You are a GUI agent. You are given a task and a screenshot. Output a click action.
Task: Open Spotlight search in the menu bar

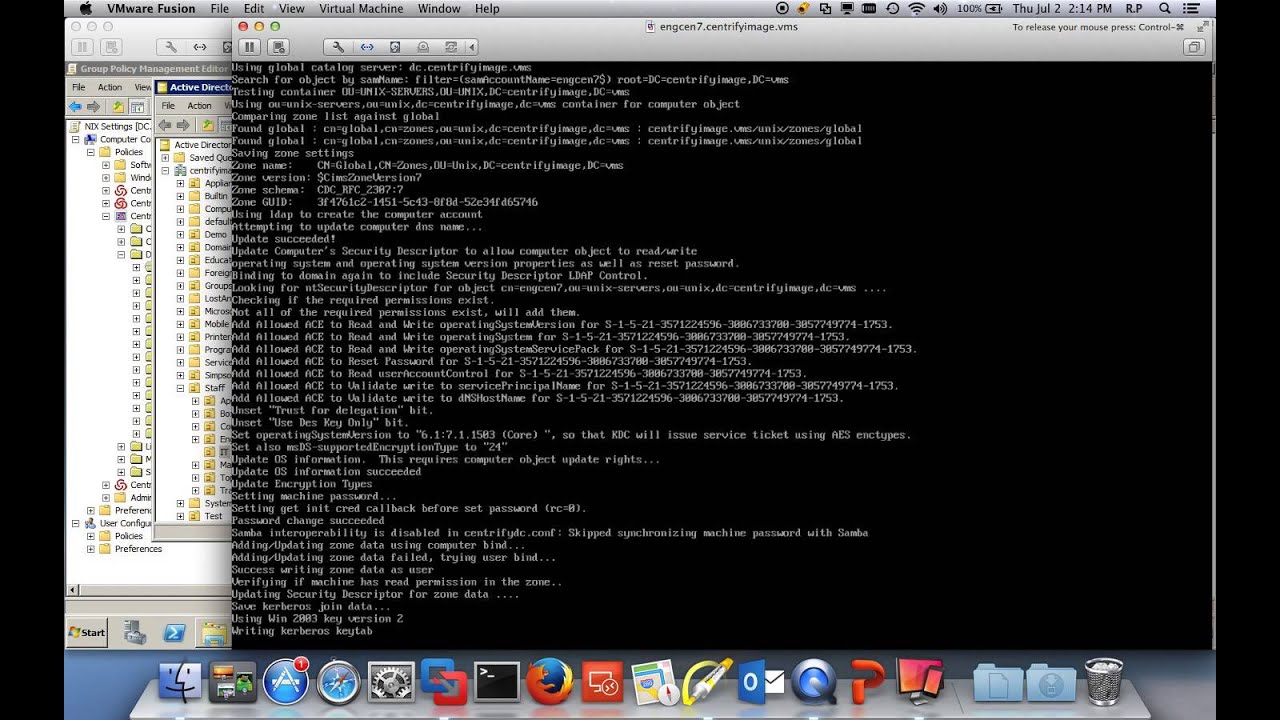click(1165, 8)
